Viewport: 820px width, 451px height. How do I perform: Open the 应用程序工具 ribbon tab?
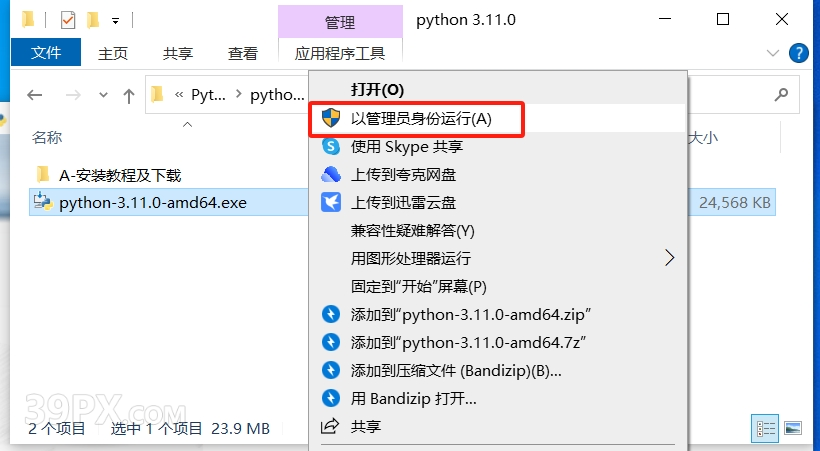pyautogui.click(x=340, y=53)
